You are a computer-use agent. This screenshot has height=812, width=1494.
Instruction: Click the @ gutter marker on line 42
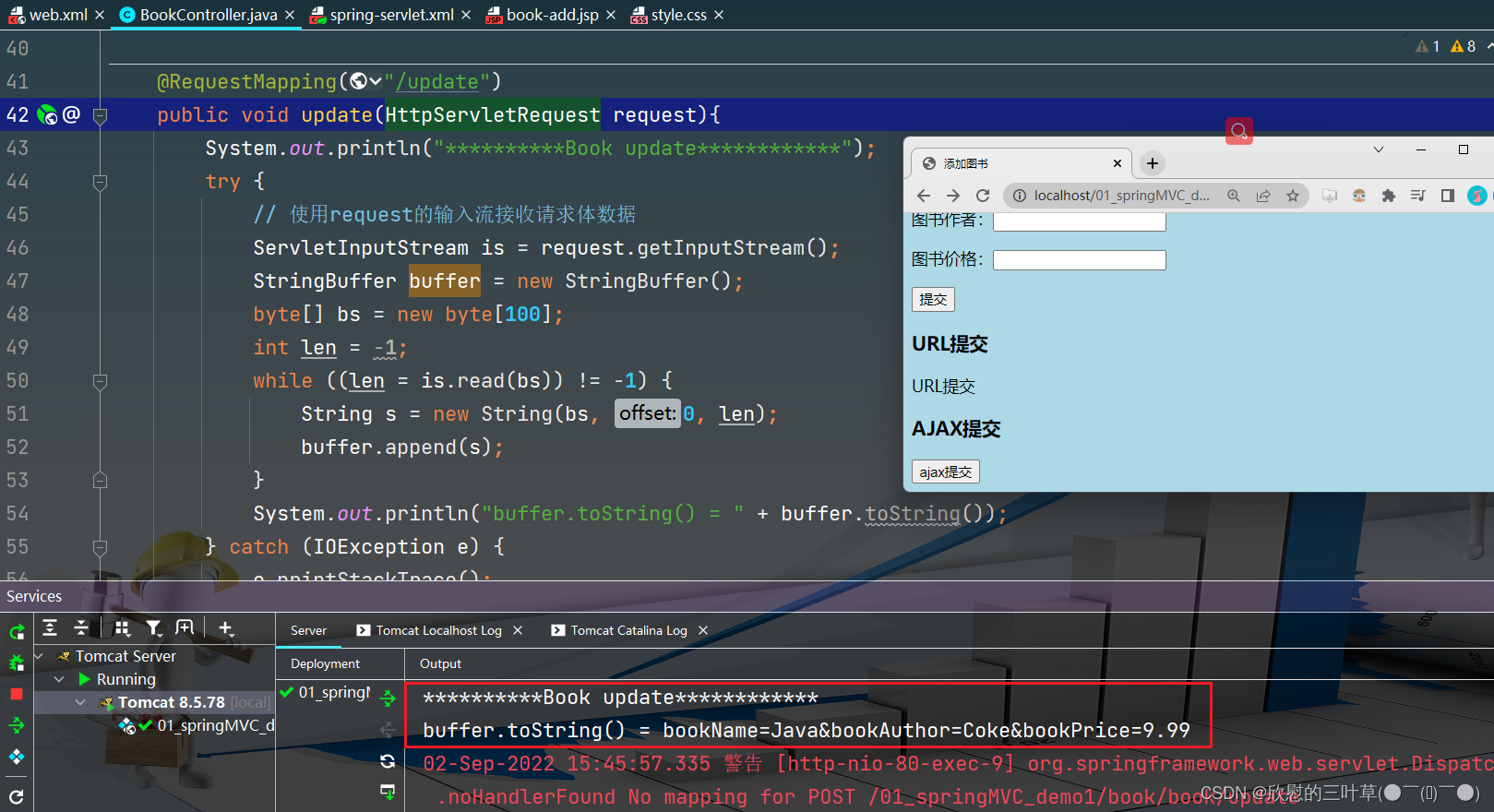(71, 114)
